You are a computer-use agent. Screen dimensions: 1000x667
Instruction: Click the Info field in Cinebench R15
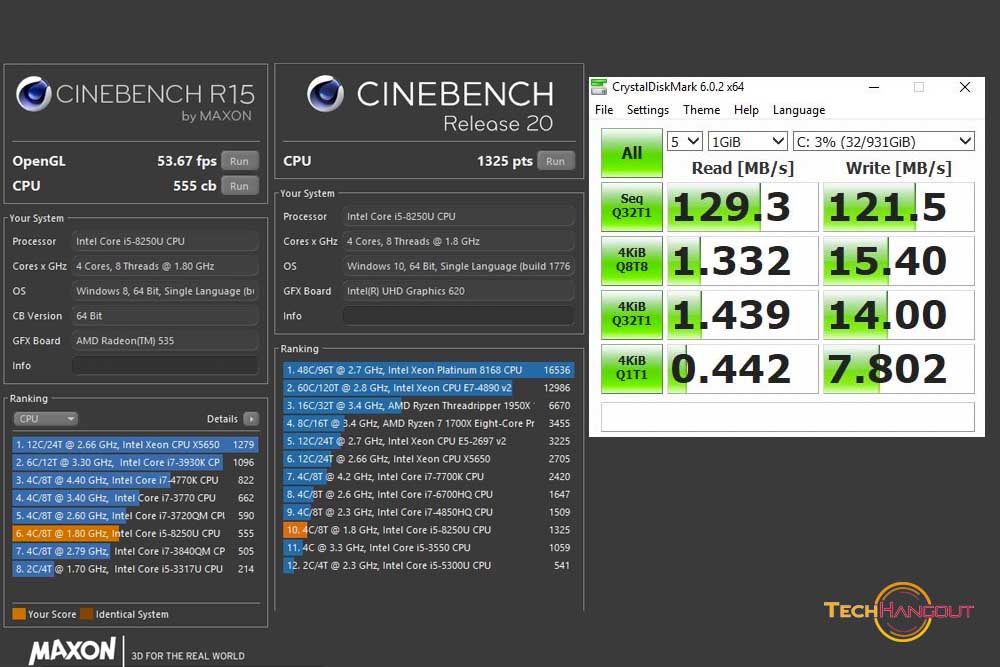pyautogui.click(x=165, y=365)
